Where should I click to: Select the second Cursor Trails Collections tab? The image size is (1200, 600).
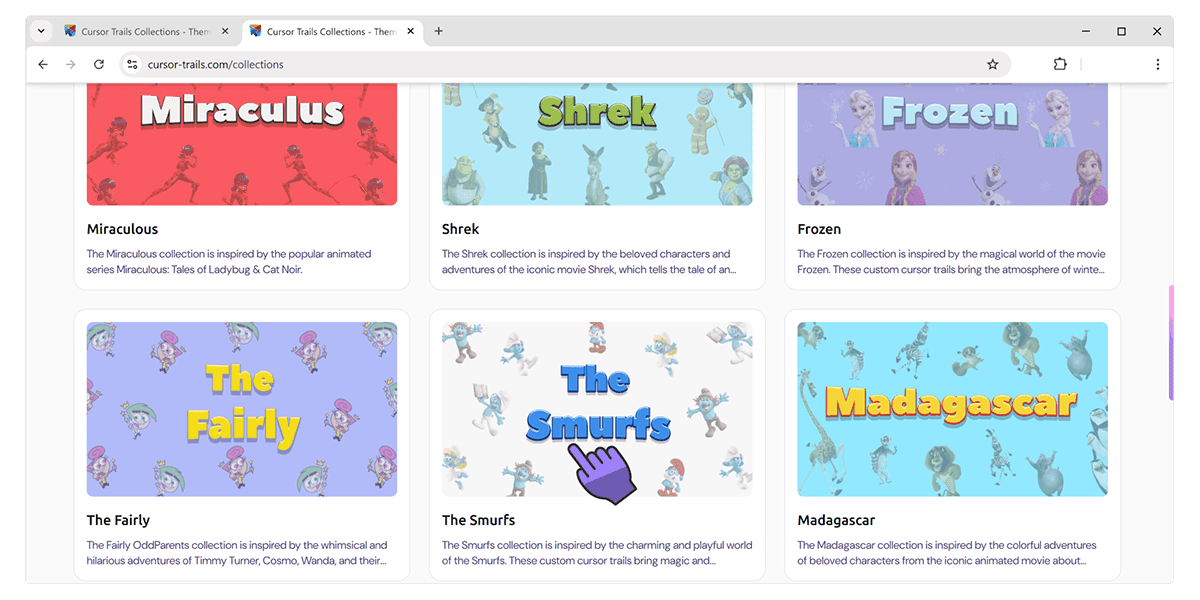coord(332,31)
